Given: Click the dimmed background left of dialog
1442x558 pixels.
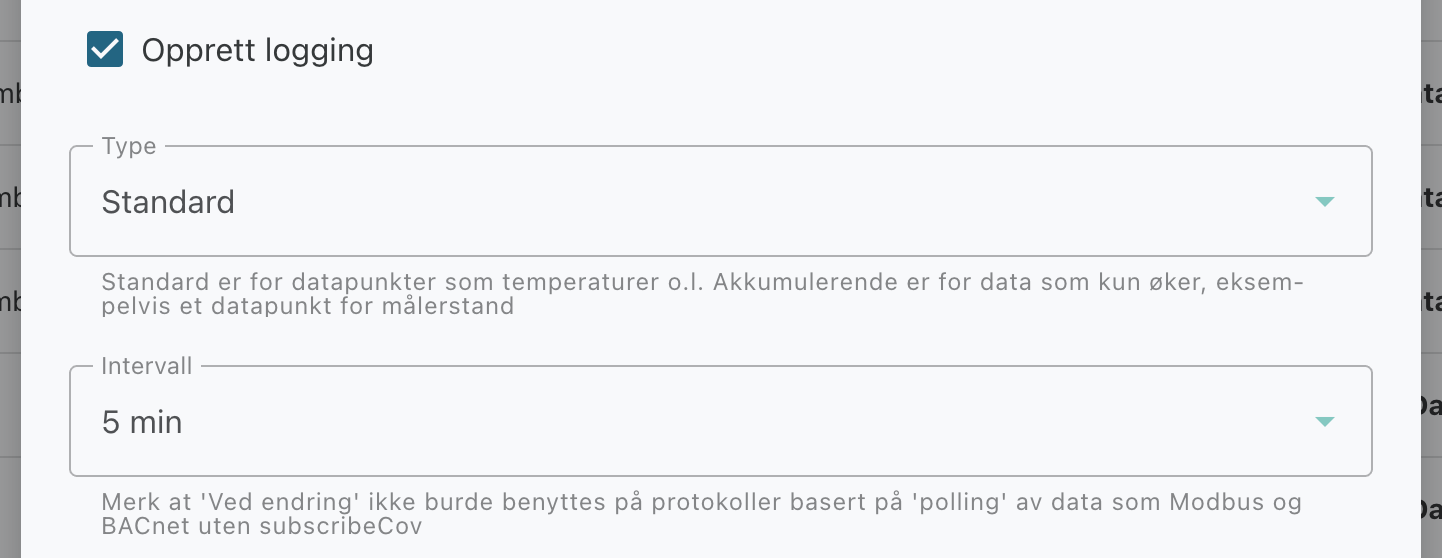Looking at the screenshot, I should pos(10,280).
